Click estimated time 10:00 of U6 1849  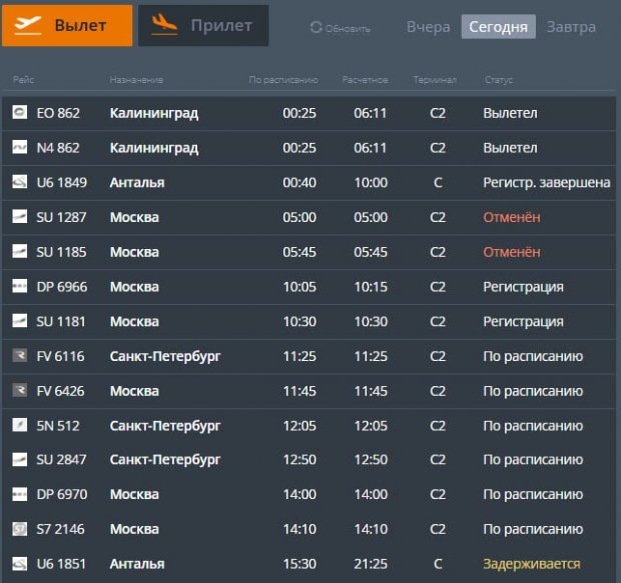pos(371,183)
